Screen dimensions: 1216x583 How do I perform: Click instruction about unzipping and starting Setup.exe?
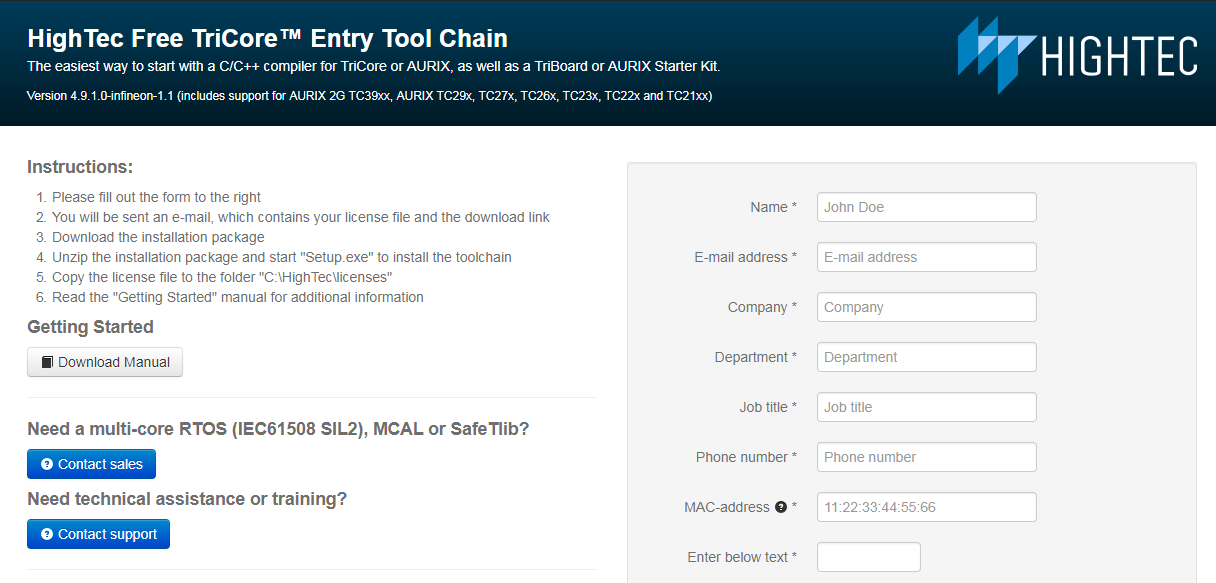click(x=282, y=257)
